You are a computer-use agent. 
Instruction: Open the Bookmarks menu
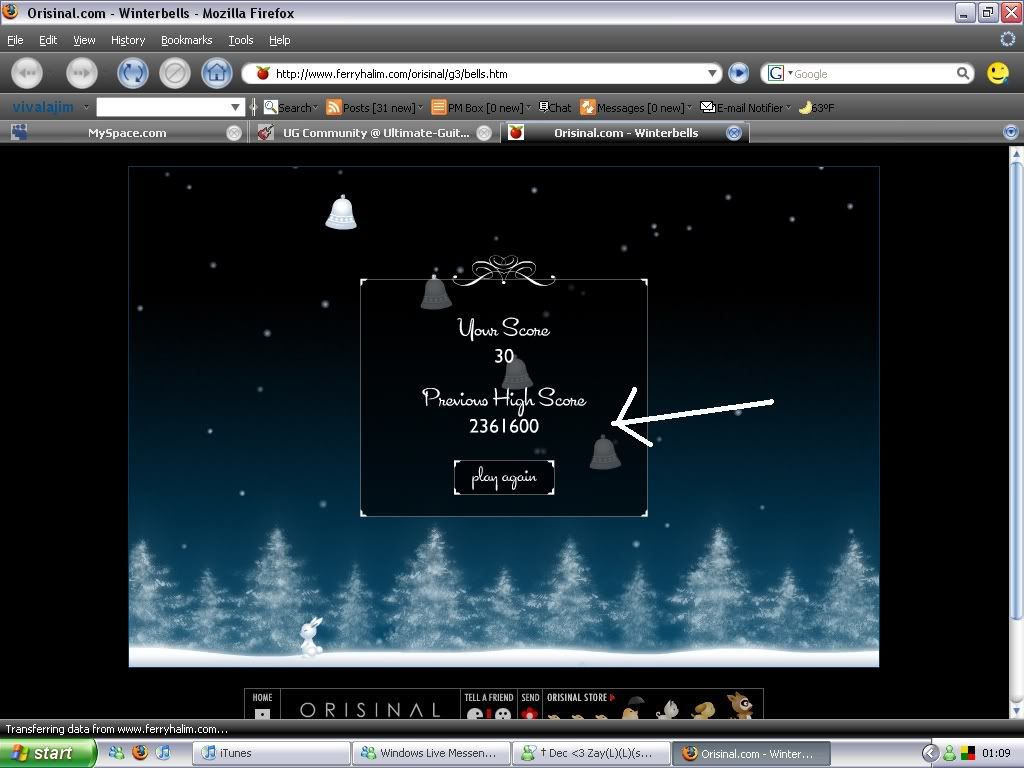187,40
